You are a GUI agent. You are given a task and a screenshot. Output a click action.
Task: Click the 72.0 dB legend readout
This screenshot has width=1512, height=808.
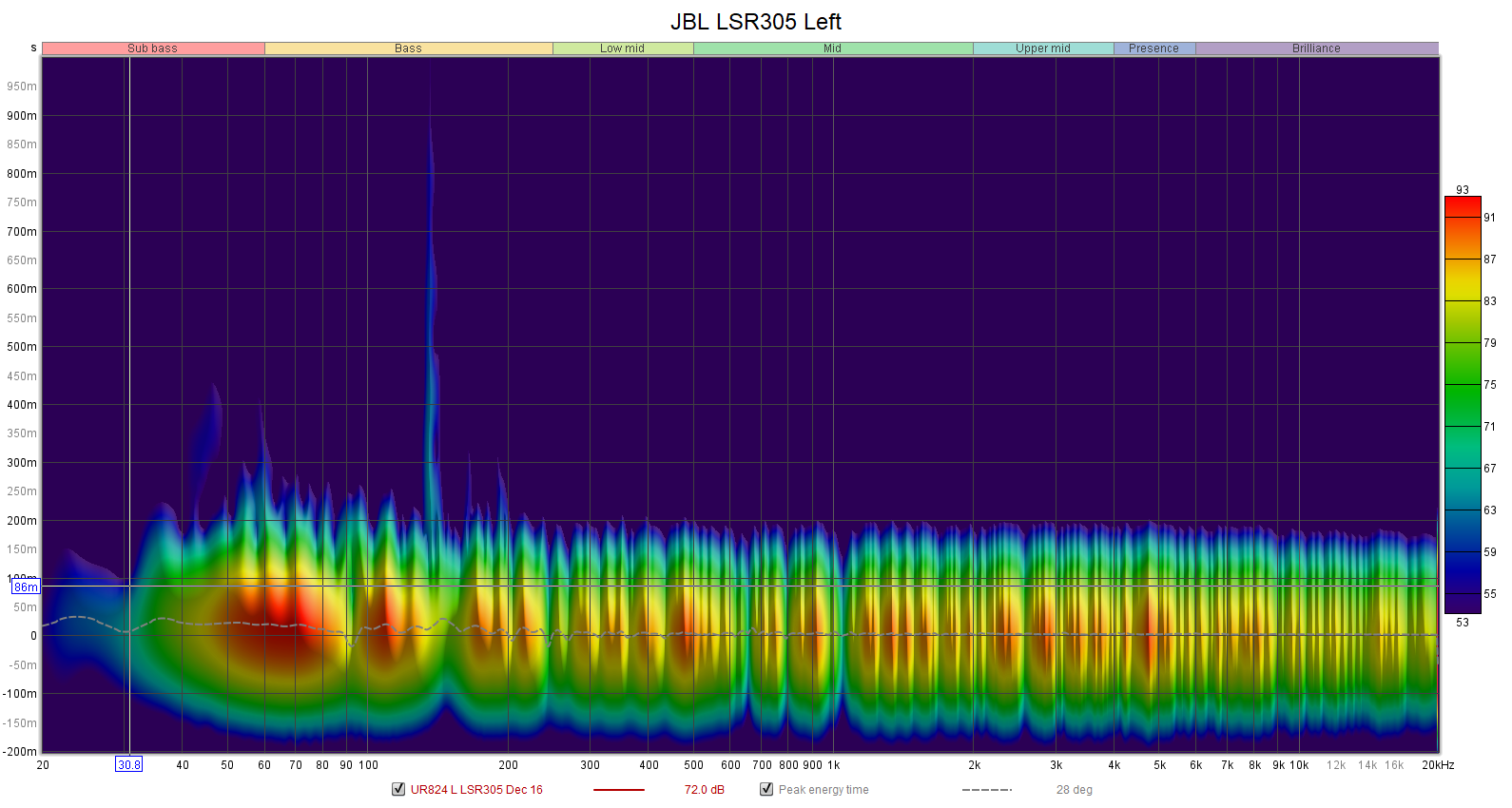pyautogui.click(x=704, y=790)
